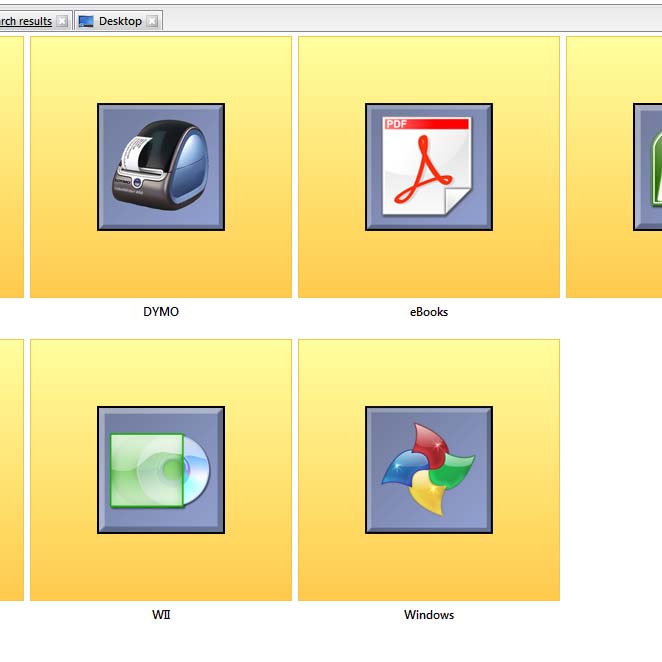Launch the Windows pinwheel icon
The height and width of the screenshot is (662, 662).
(x=429, y=470)
